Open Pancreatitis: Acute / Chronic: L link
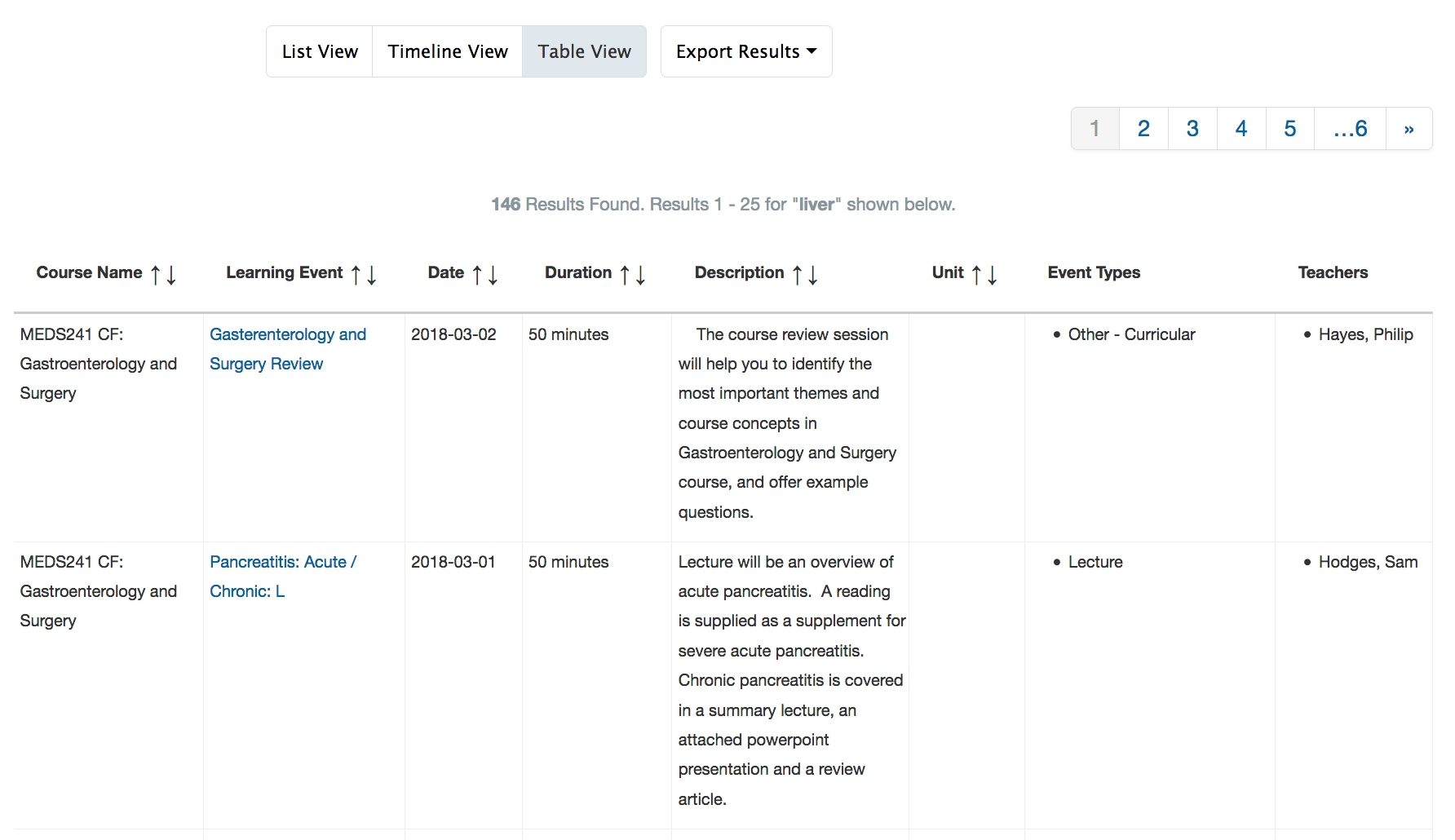The width and height of the screenshot is (1455, 840). pyautogui.click(x=282, y=577)
